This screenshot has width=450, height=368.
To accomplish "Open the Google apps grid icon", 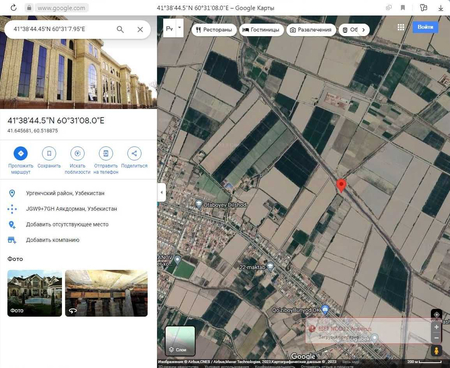I will click(401, 27).
